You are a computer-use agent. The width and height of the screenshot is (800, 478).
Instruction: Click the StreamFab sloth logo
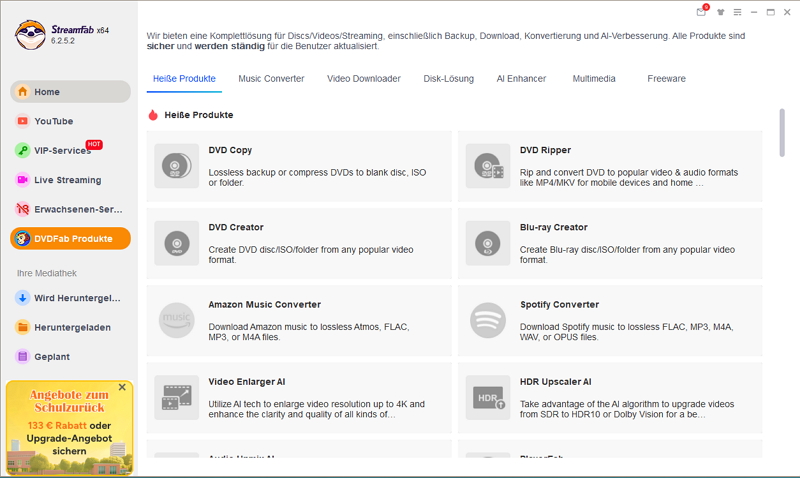point(30,35)
